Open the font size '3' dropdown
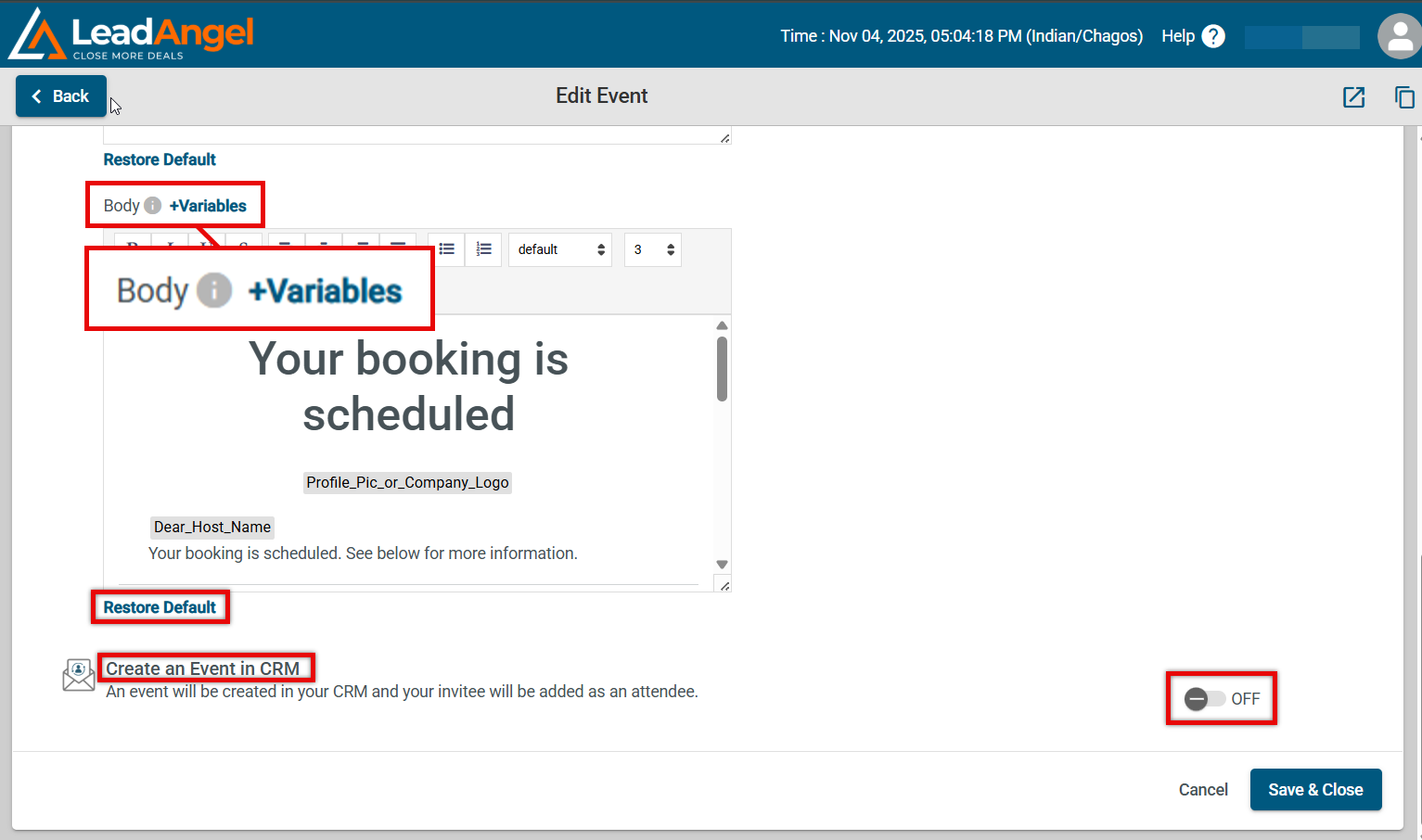The image size is (1422, 840). (653, 249)
